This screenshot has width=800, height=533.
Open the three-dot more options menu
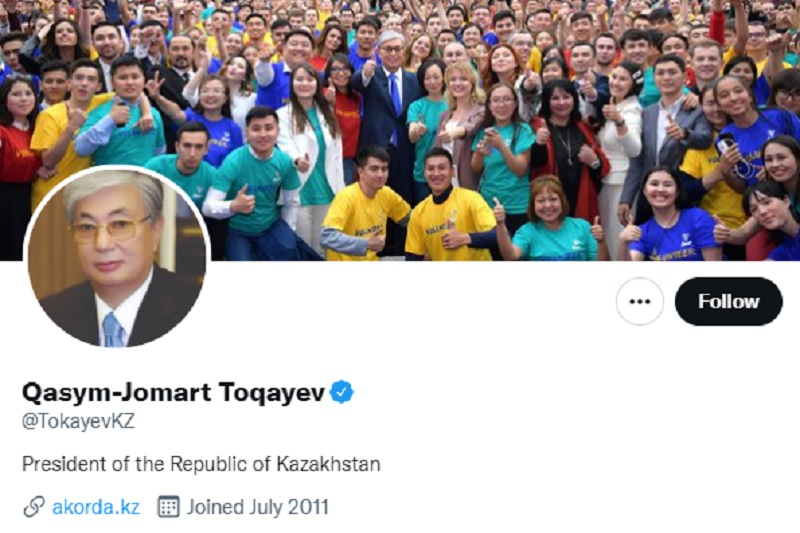[x=640, y=301]
